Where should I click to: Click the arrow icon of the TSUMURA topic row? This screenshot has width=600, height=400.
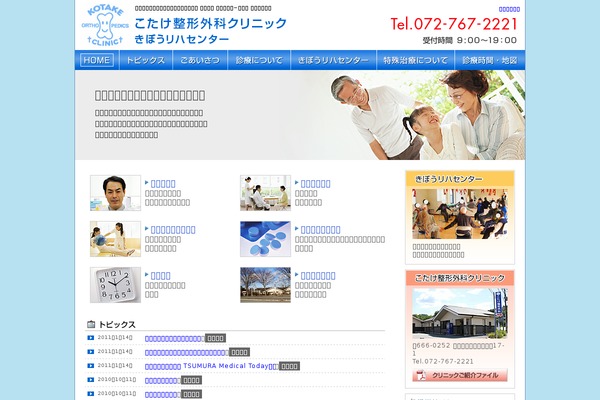click(91, 366)
